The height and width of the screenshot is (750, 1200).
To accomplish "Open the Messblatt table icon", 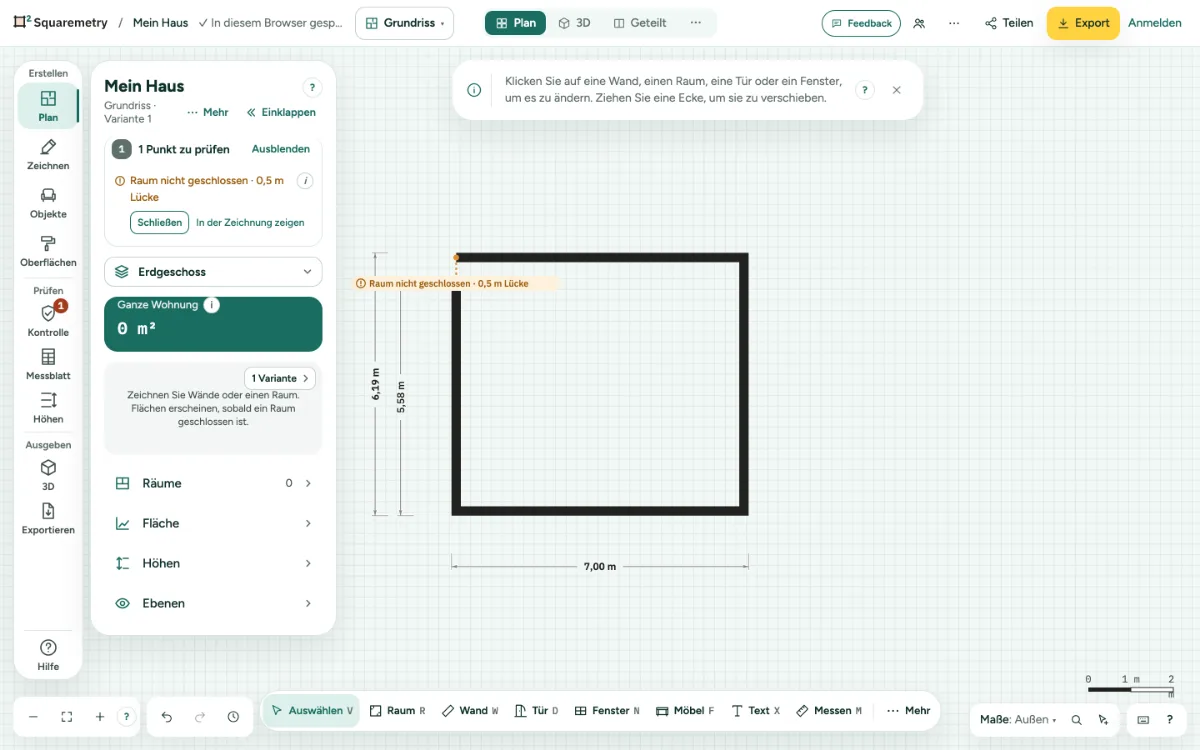I will coord(48,365).
